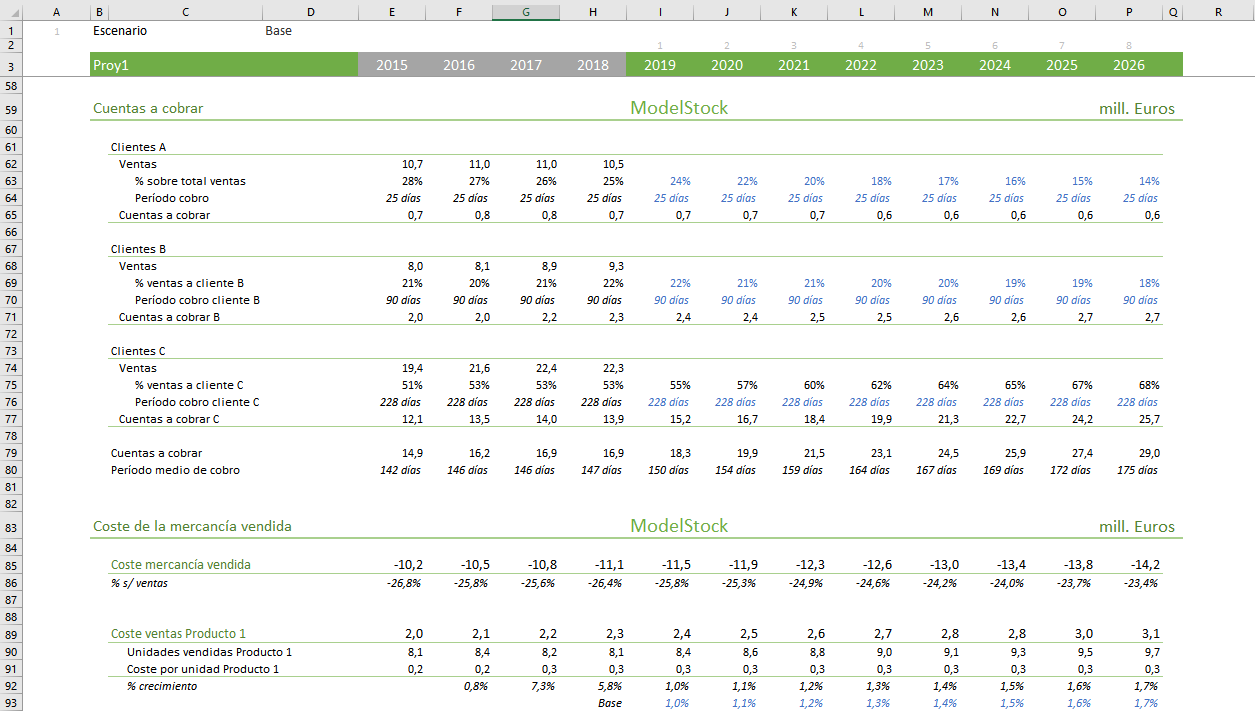1255x711 pixels.
Task: Select row 85 header
Action: pos(11,565)
